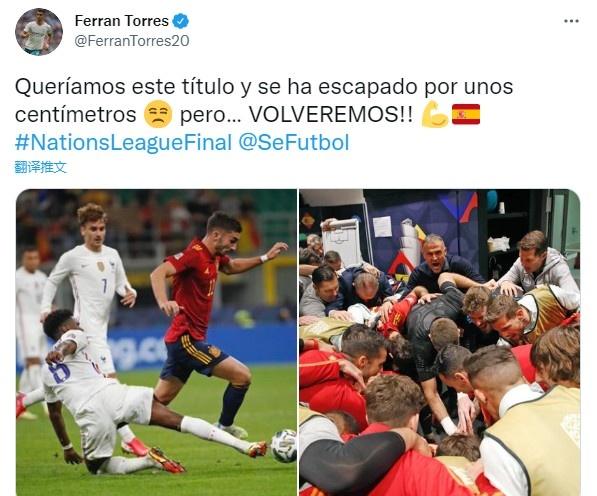Open the three-dot more options menu
The width and height of the screenshot is (597, 496).
click(571, 21)
